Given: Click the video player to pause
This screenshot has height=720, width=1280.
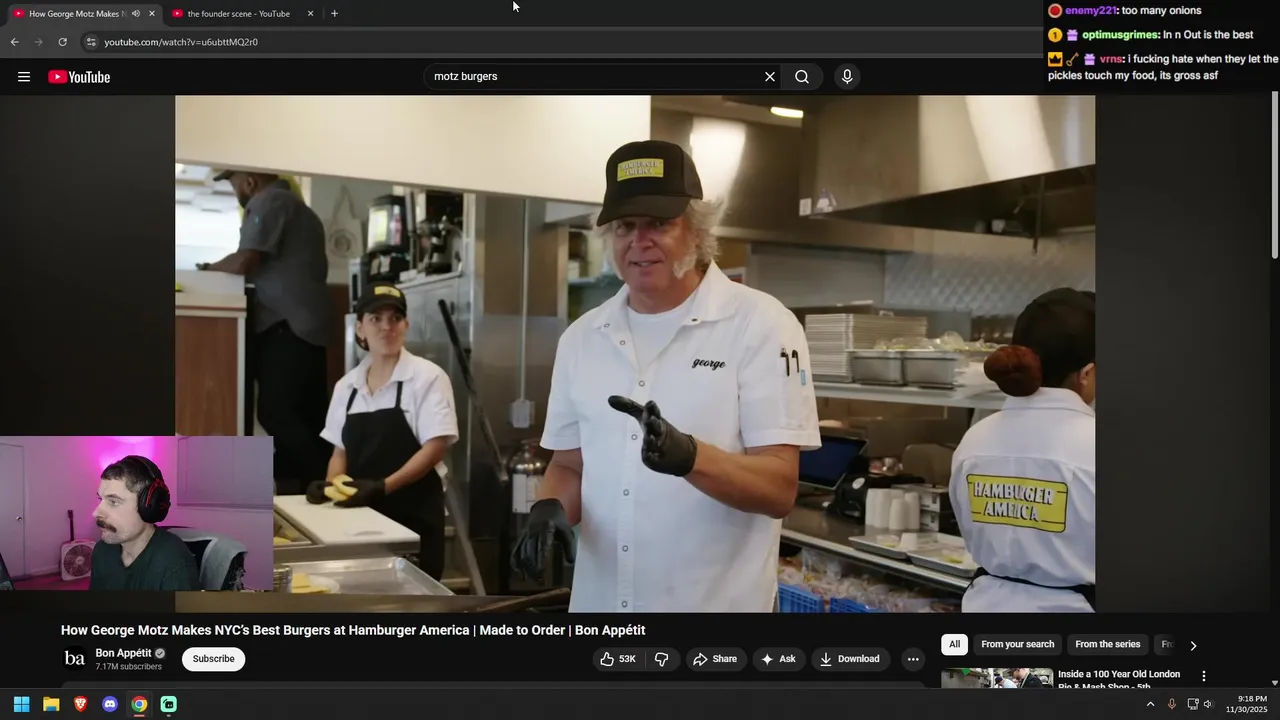Looking at the screenshot, I should [x=635, y=353].
